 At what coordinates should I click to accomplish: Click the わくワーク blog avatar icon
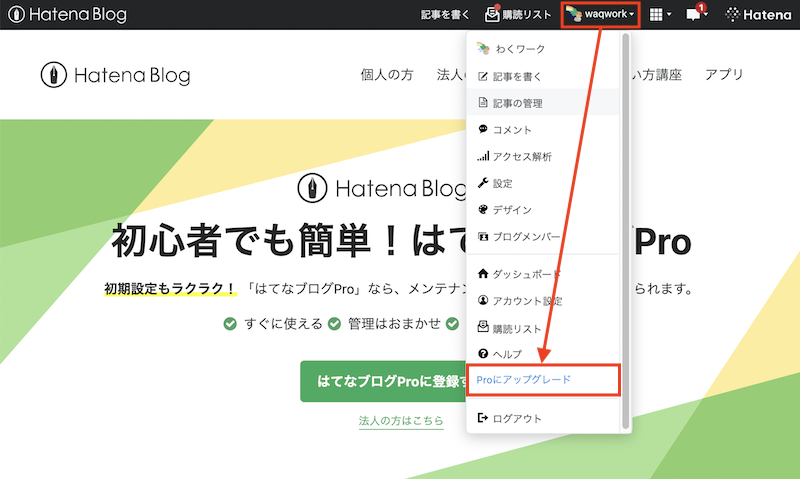pyautogui.click(x=483, y=48)
